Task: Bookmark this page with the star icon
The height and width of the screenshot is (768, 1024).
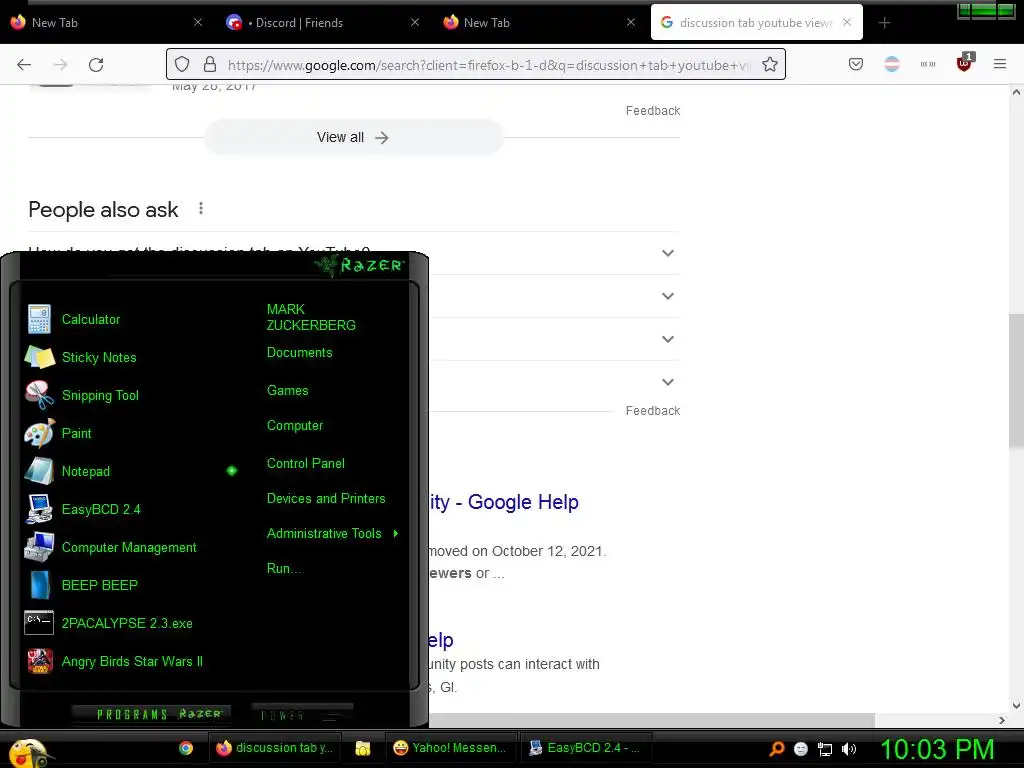Action: pos(770,64)
